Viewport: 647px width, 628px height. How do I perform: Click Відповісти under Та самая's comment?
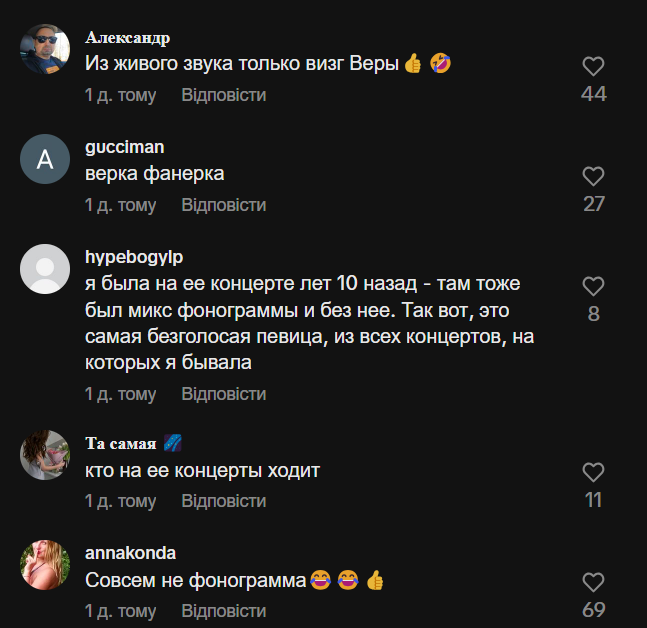[223, 500]
